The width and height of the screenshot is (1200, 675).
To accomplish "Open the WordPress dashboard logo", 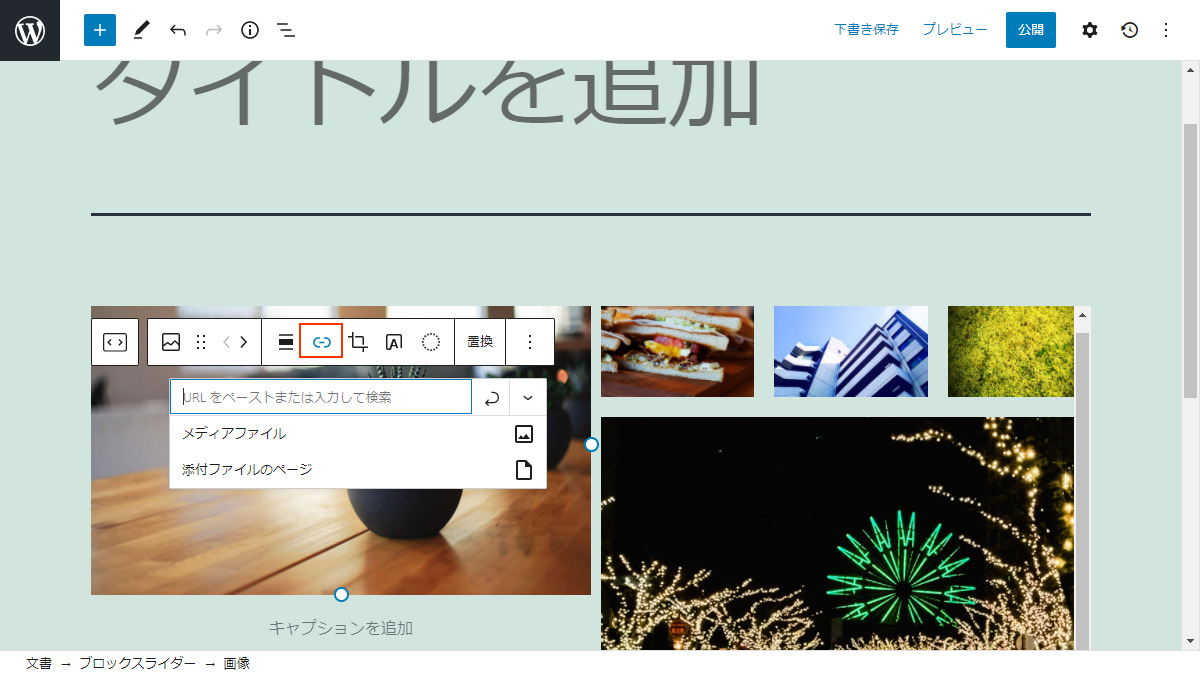I will tap(30, 30).
